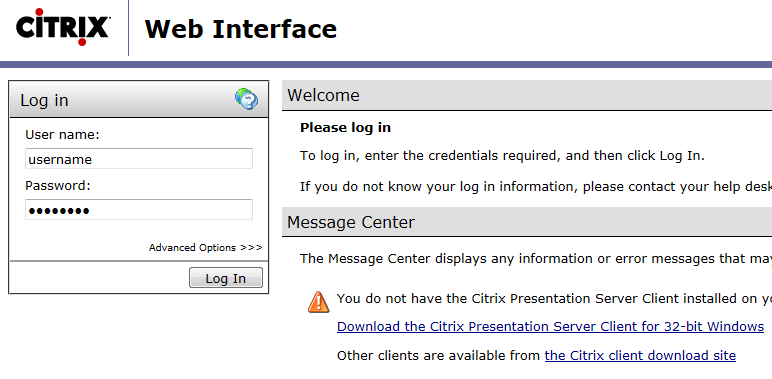Click the 'Password:' label

click(x=58, y=186)
